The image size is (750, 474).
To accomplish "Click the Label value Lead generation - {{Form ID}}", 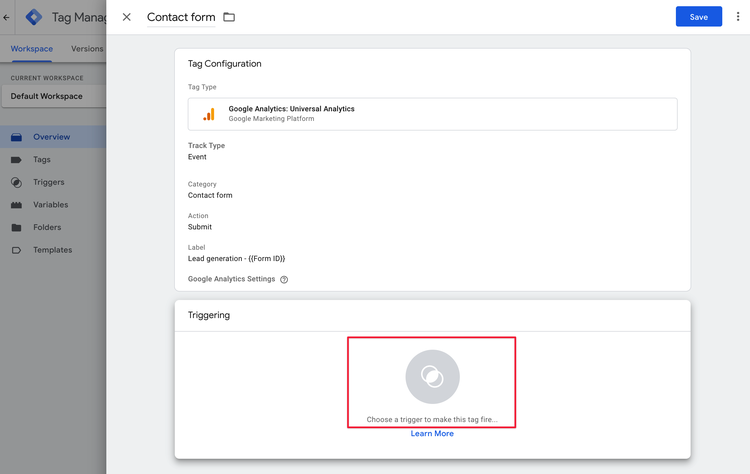I will click(x=236, y=258).
